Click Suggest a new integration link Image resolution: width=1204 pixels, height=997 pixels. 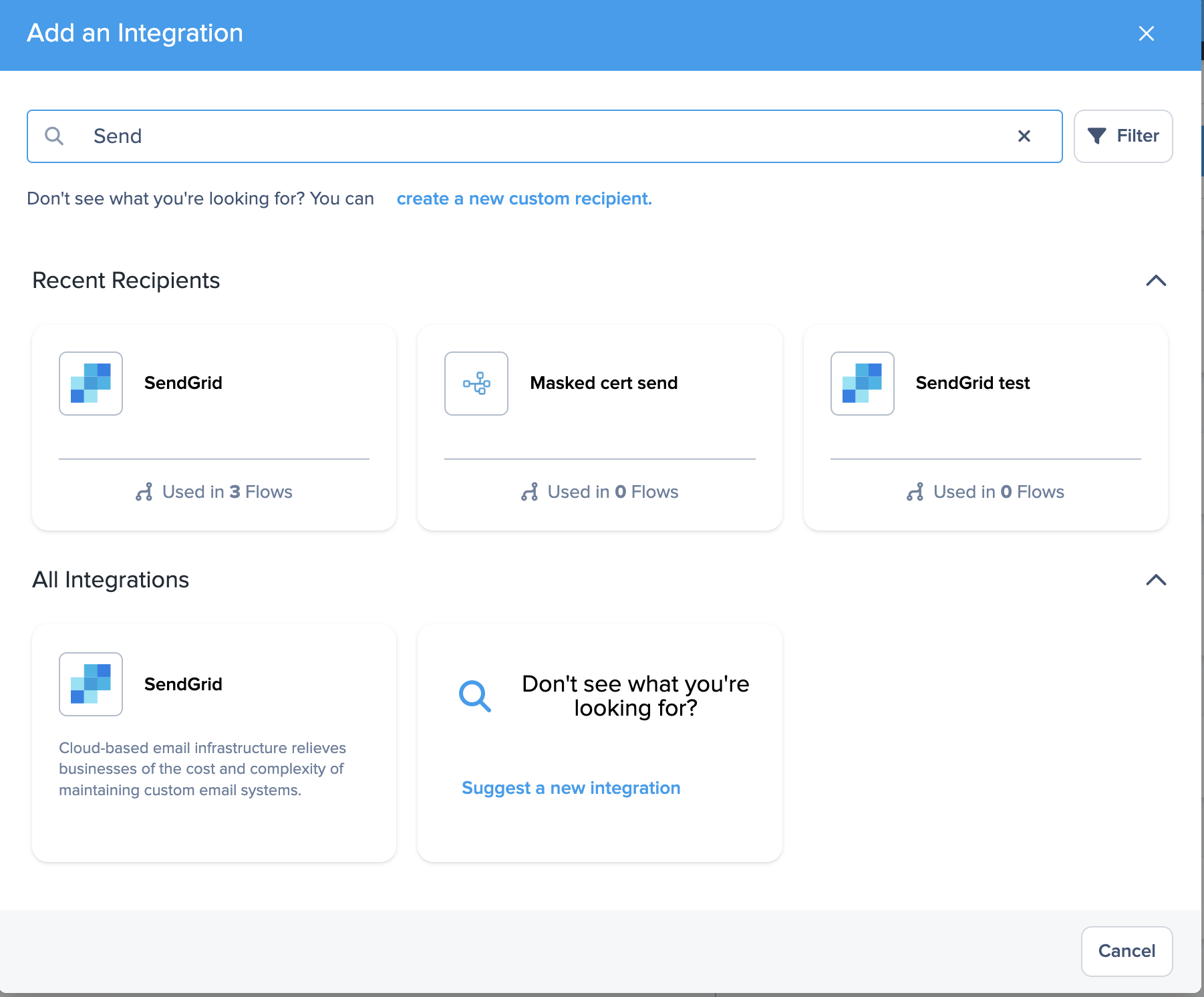571,789
